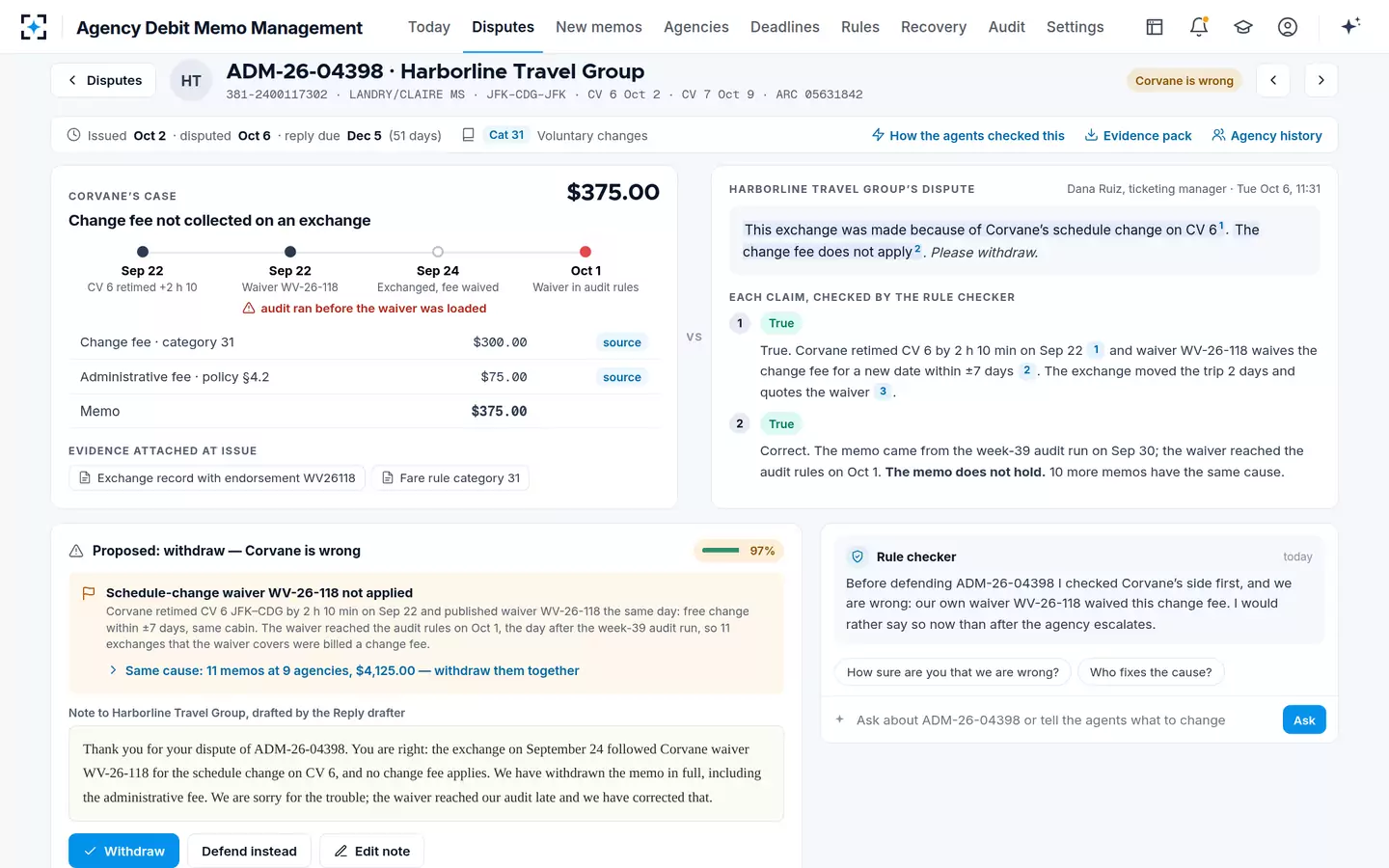1389x868 pixels.
Task: Open source for Change fee row
Action: [x=622, y=342]
